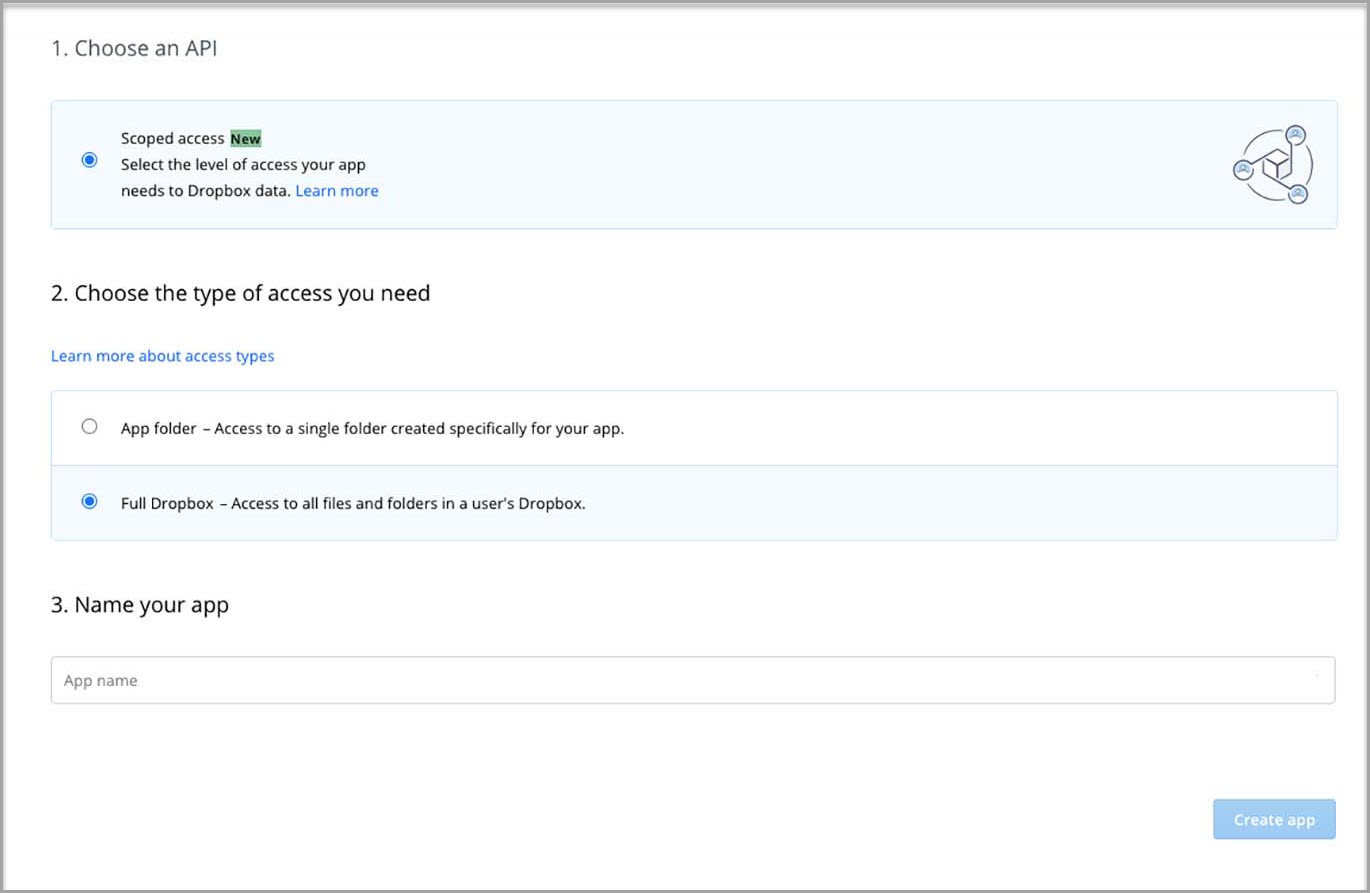1370x893 pixels.
Task: Click '2. Choose the type of access' heading
Action: tap(241, 293)
